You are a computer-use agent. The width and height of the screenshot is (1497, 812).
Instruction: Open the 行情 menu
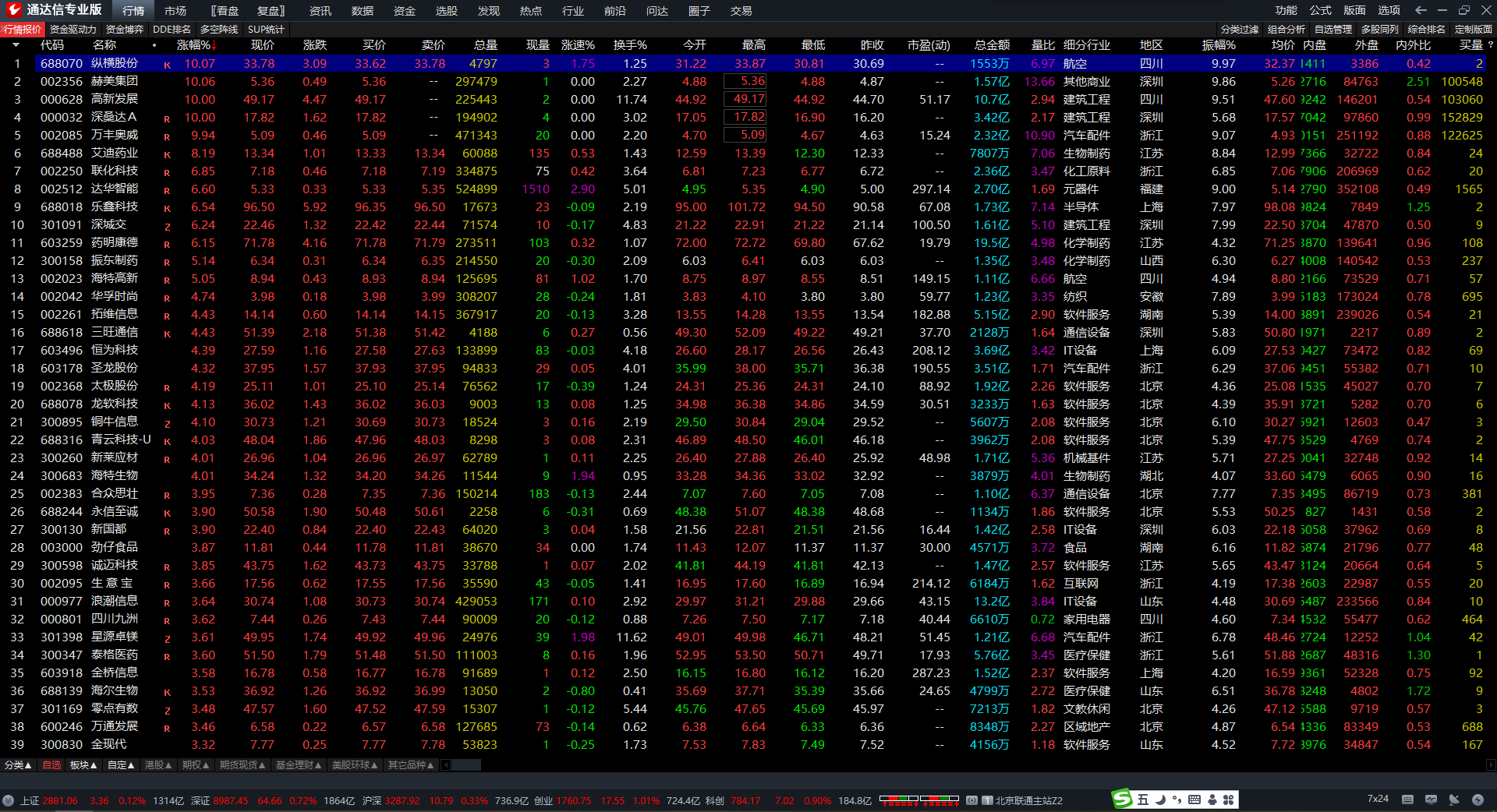133,11
